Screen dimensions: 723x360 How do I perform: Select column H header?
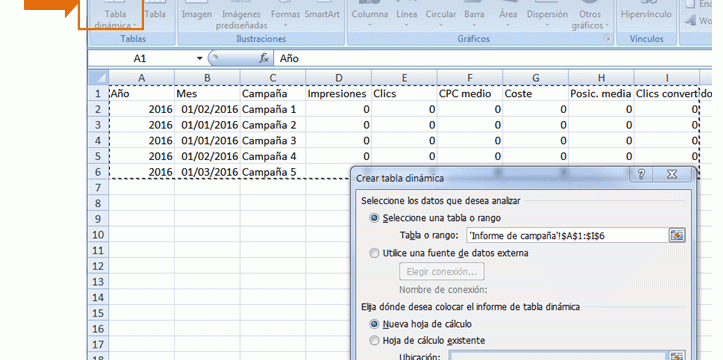pyautogui.click(x=601, y=78)
